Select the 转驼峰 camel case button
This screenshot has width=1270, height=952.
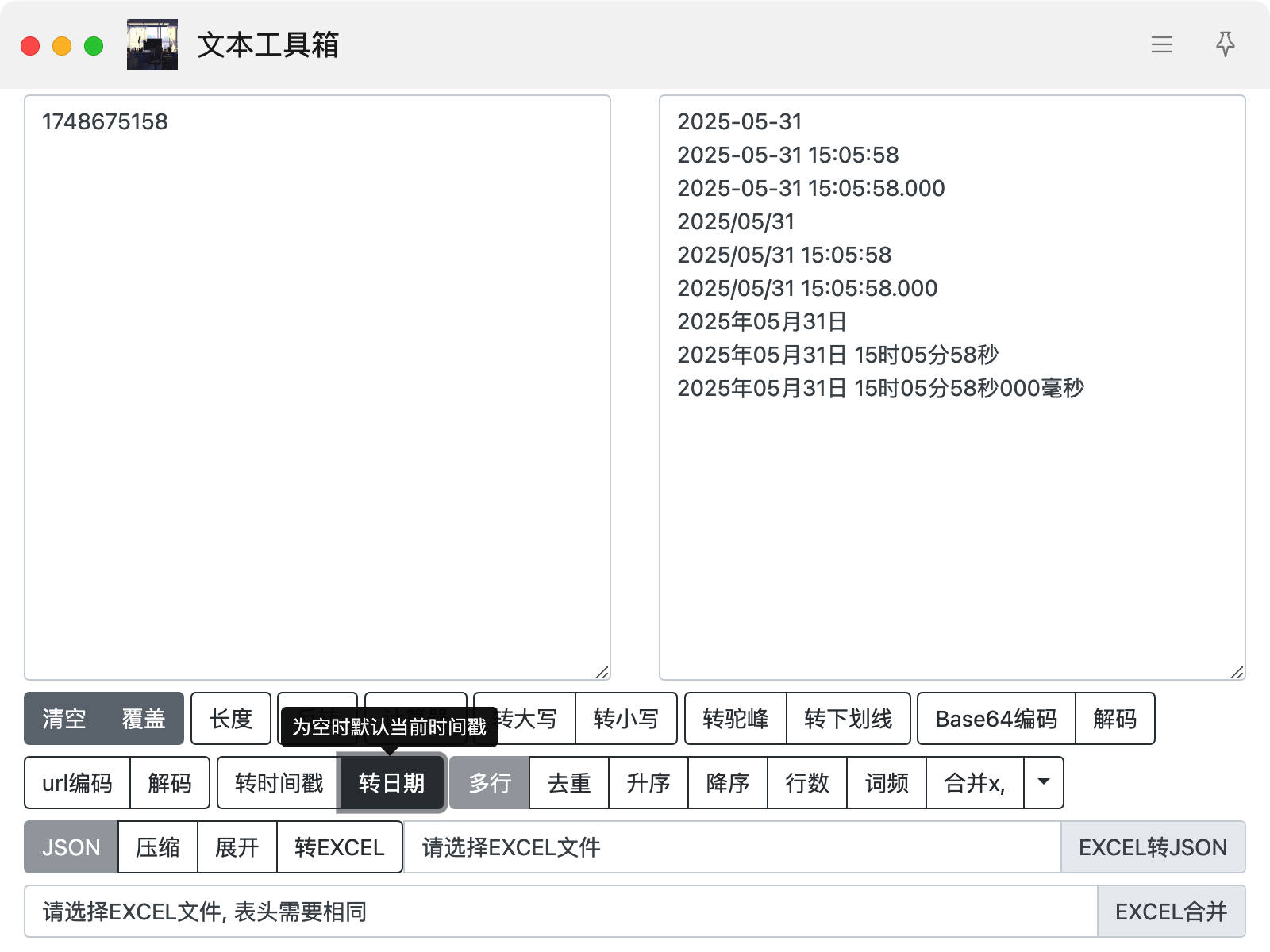(x=735, y=719)
